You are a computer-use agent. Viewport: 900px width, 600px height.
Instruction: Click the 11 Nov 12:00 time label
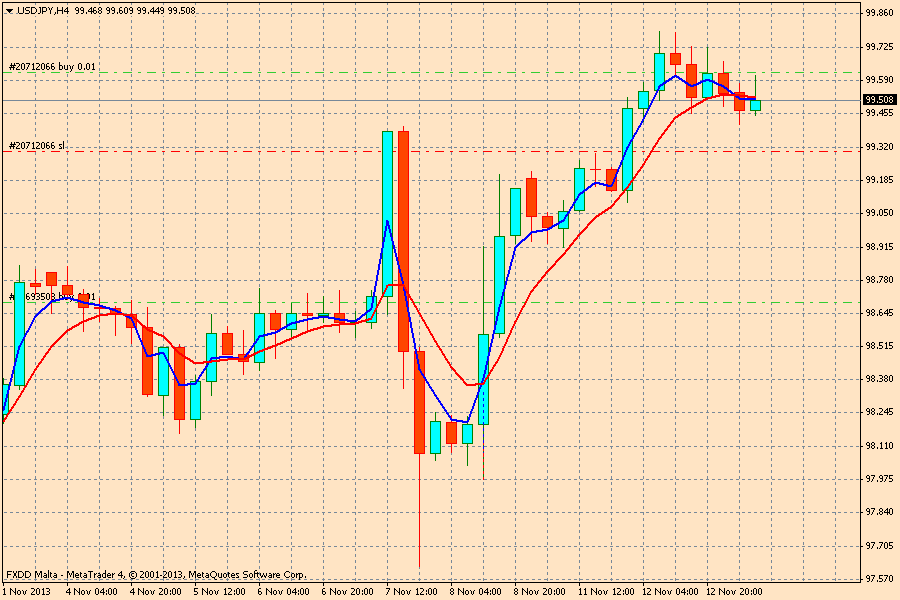pos(604,591)
